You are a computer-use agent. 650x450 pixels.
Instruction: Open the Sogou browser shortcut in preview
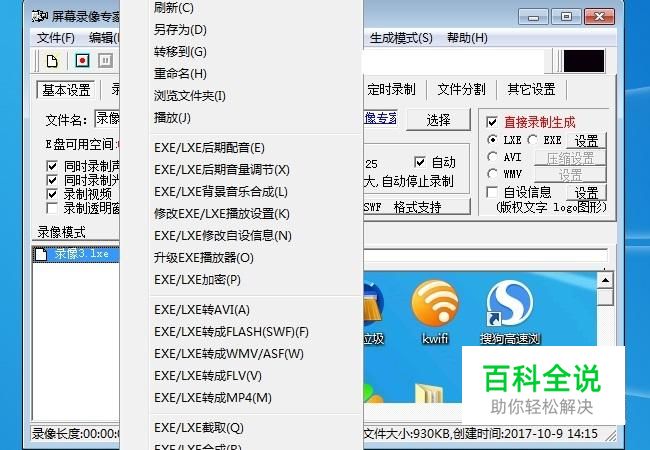(510, 313)
